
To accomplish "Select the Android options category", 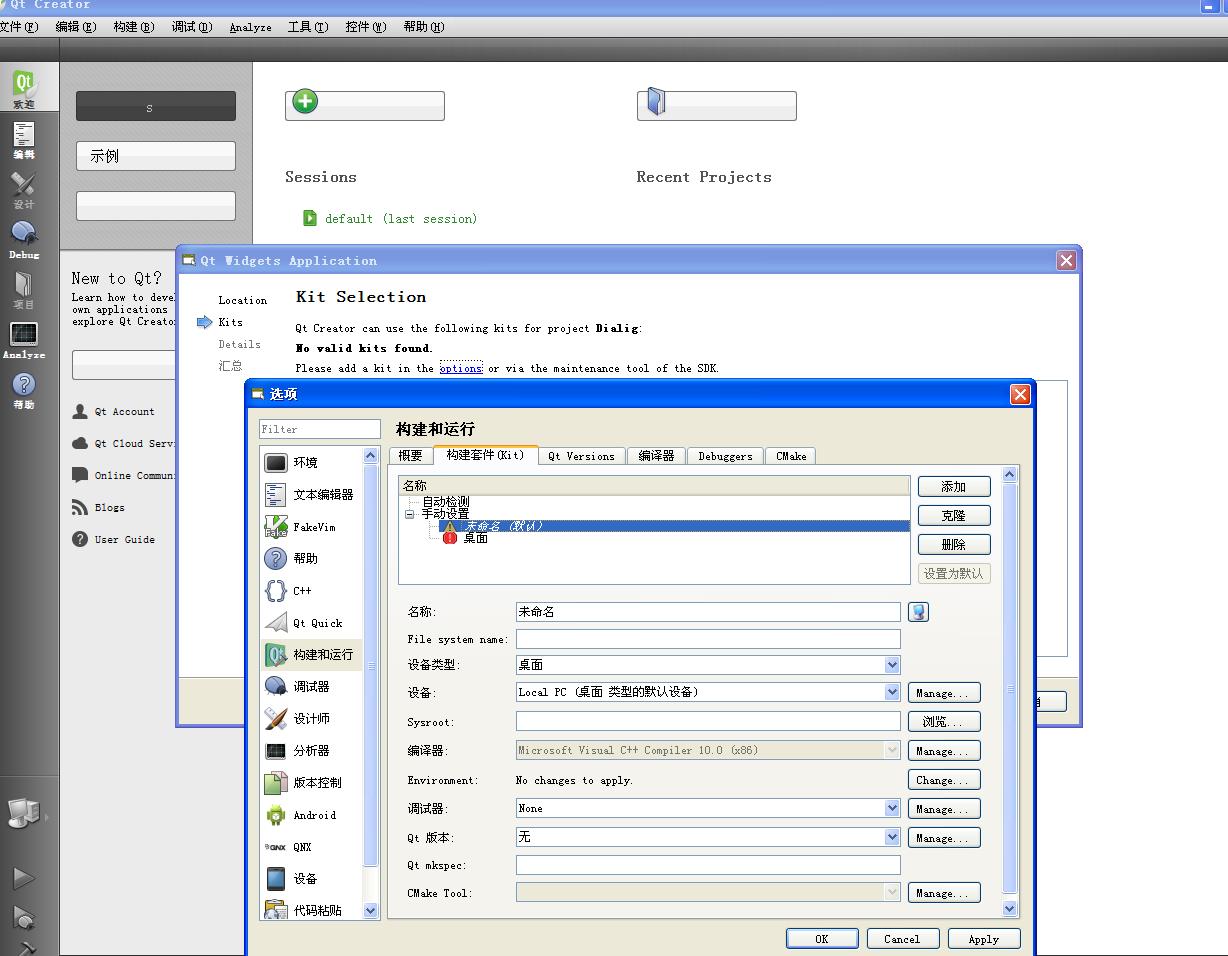I will point(311,815).
